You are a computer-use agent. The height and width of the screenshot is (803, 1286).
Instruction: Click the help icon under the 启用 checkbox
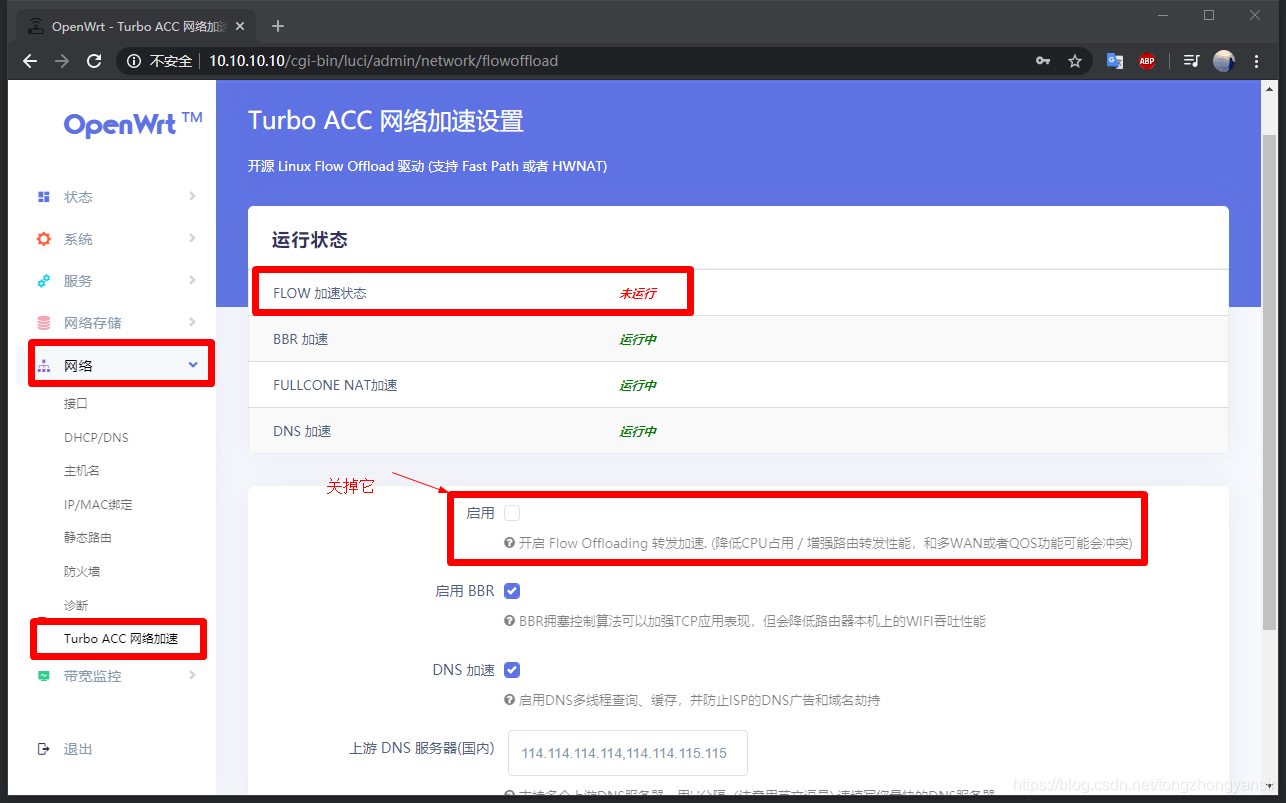tap(509, 543)
